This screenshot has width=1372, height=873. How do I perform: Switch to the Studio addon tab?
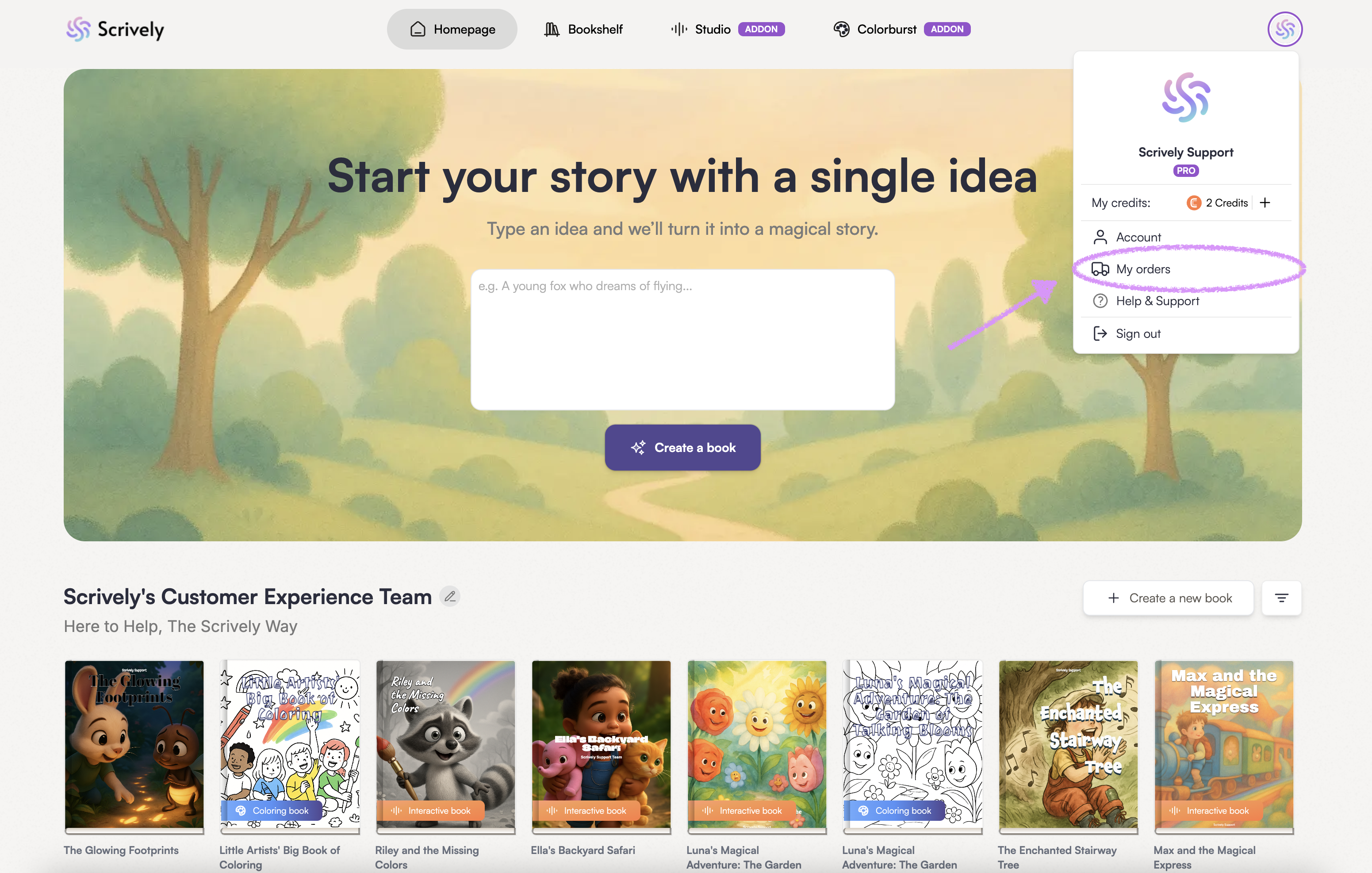tap(728, 29)
